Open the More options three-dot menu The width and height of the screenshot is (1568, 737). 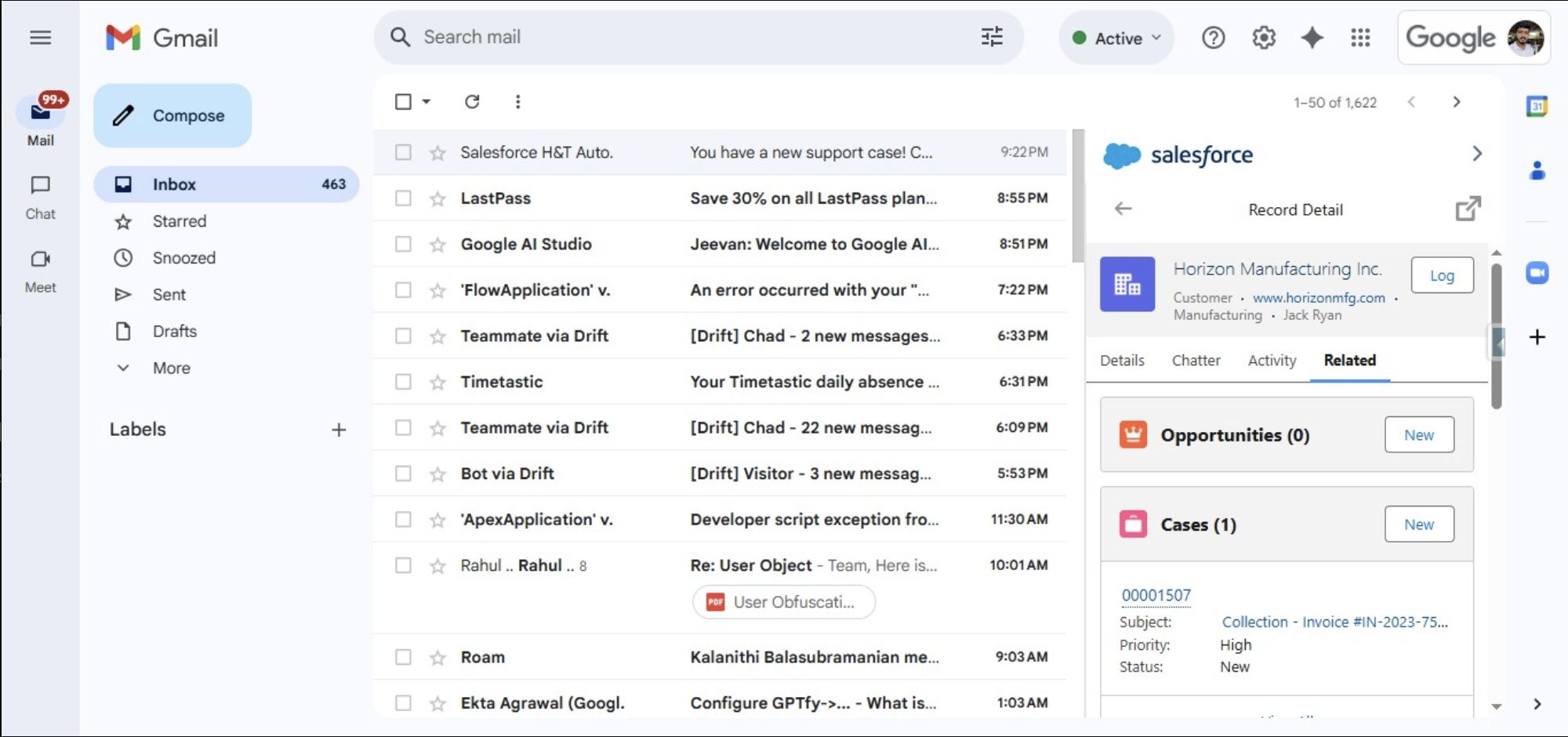(x=517, y=101)
